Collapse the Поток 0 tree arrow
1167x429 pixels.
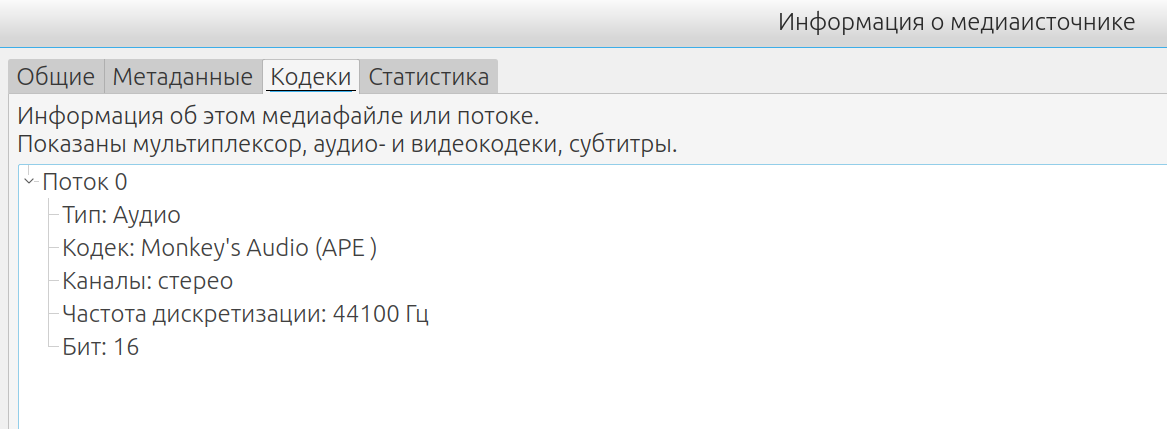tap(29, 181)
